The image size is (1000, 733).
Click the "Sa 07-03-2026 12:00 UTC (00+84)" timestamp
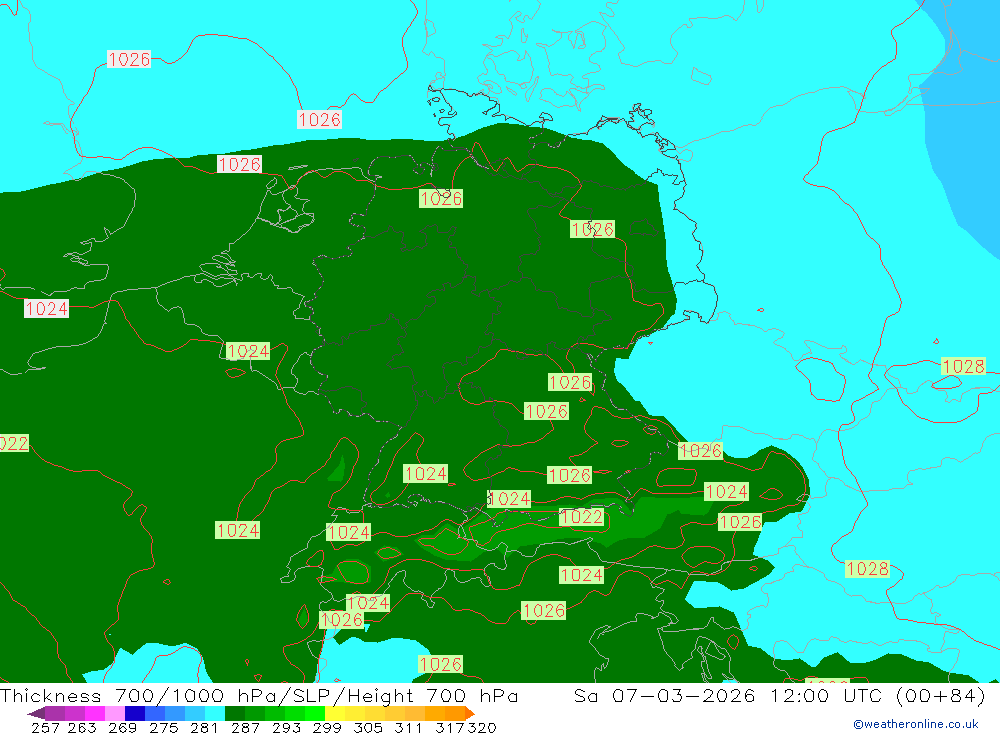tap(779, 695)
